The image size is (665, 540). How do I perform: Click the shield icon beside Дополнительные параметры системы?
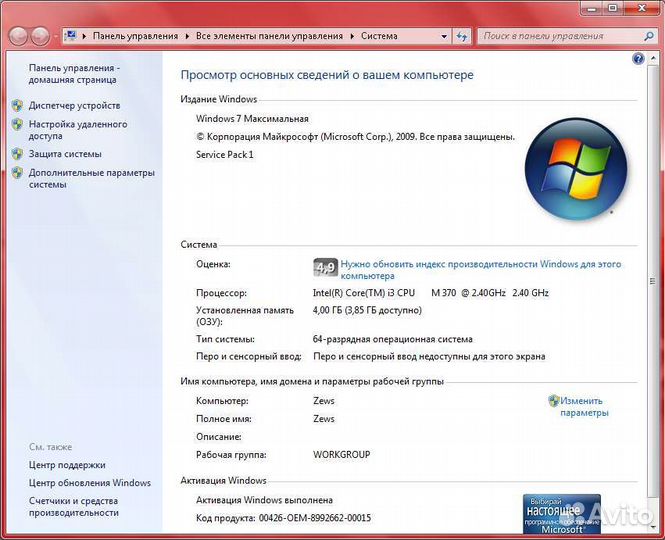point(17,173)
